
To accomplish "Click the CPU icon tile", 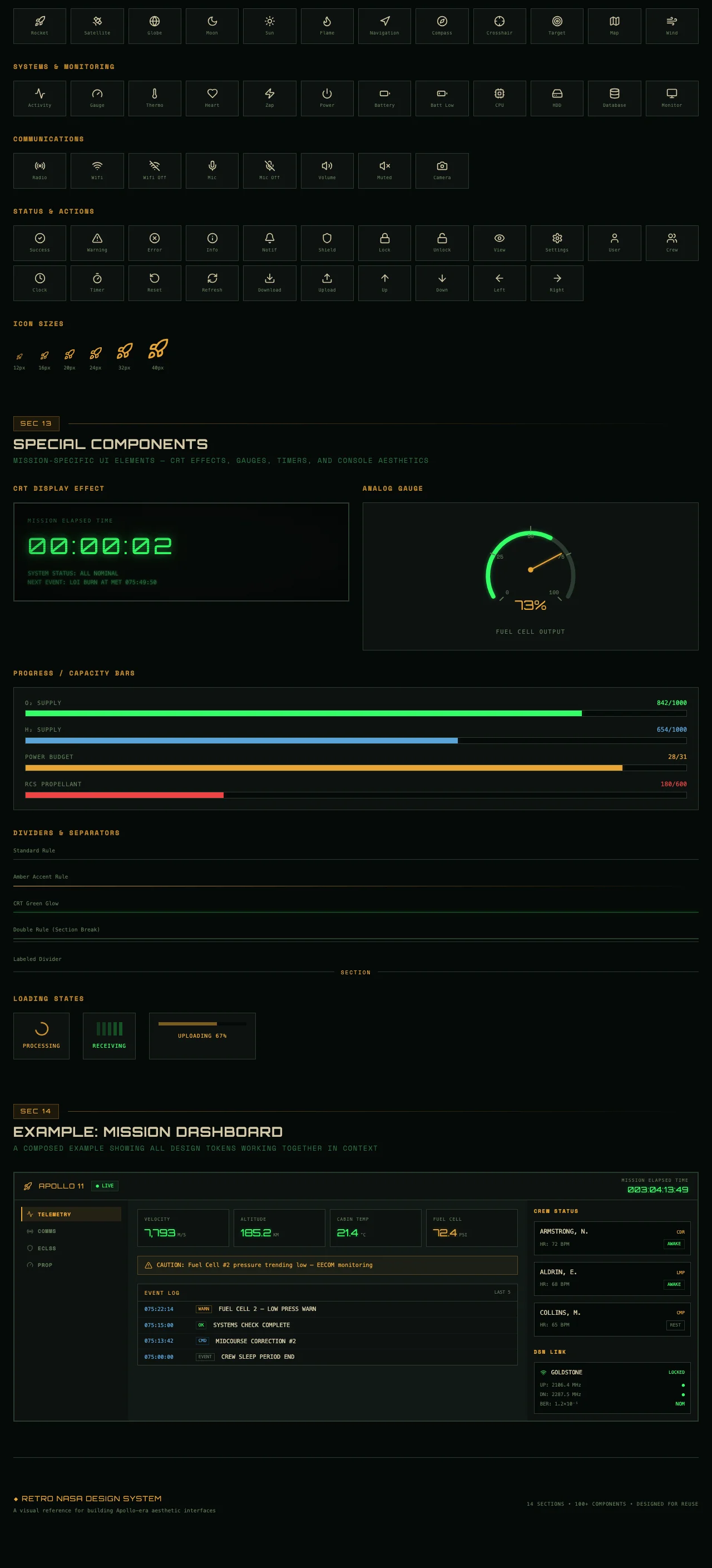I will pos(500,98).
